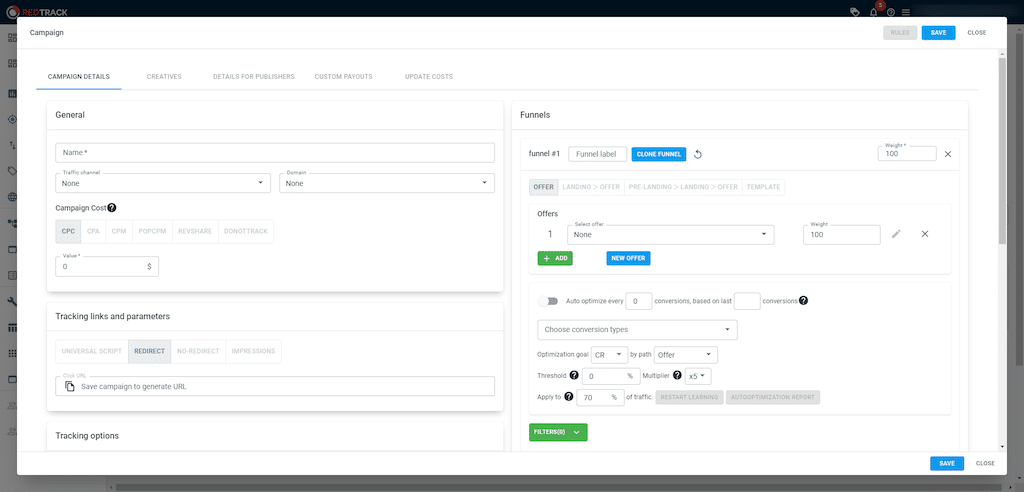
Task: Click the Clone Funnel button
Action: coord(658,154)
